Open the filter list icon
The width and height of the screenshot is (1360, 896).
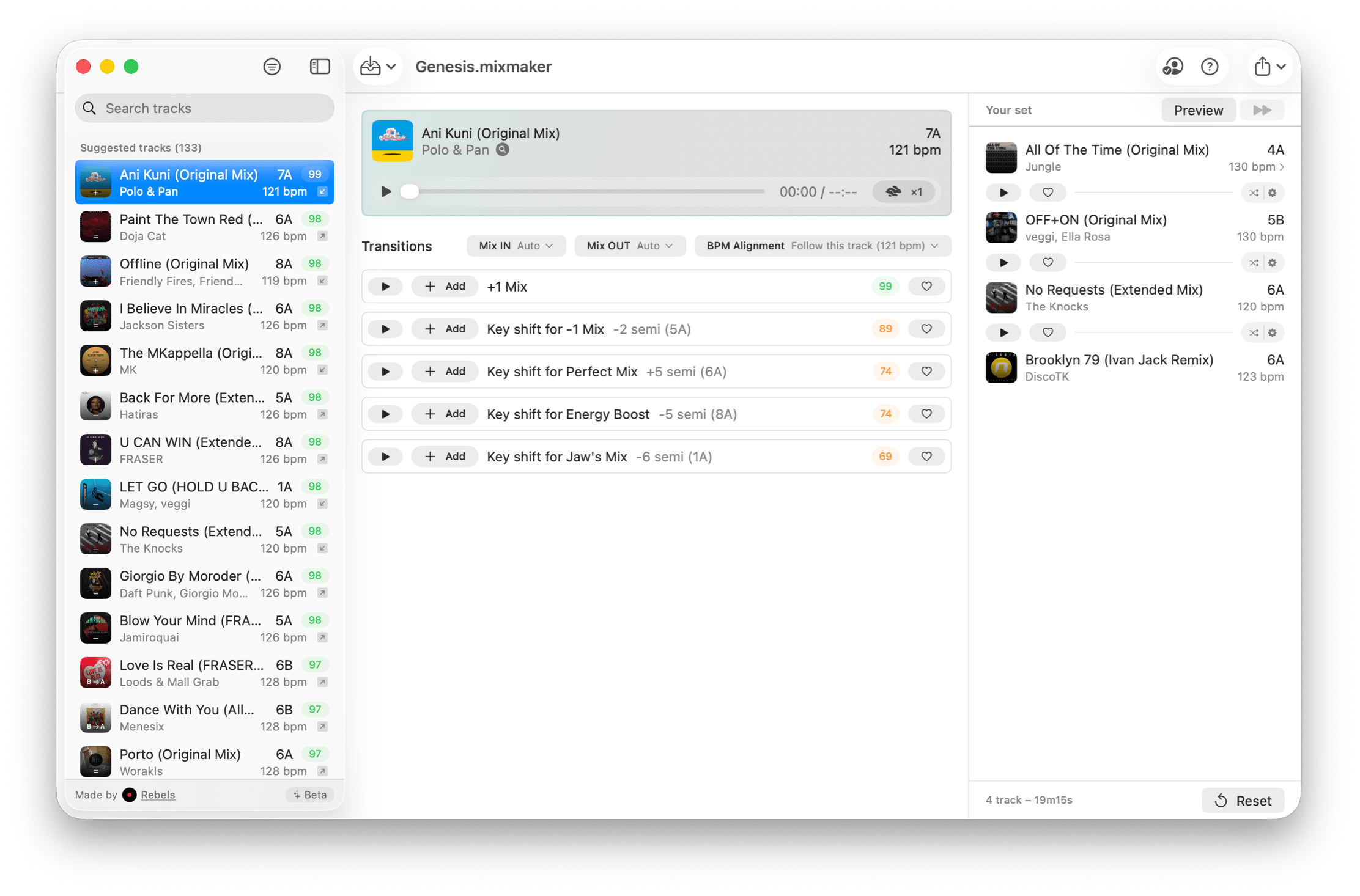(272, 66)
